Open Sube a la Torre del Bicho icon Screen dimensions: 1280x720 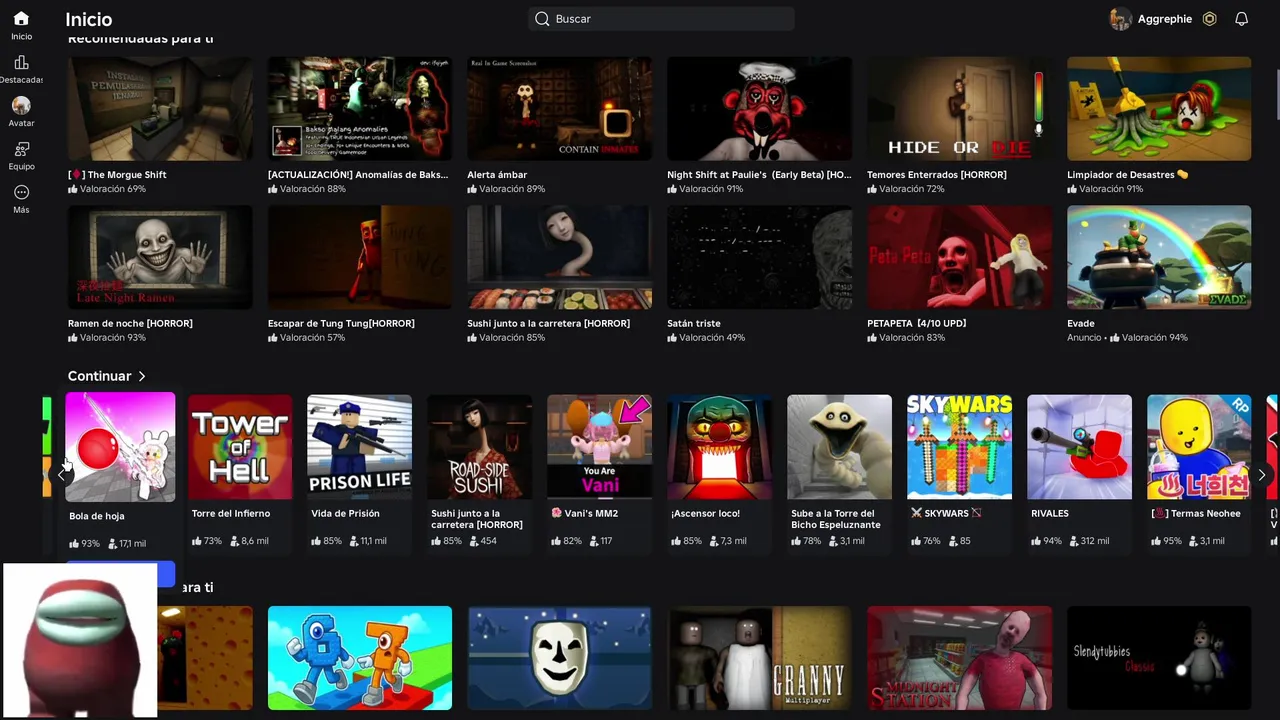click(x=840, y=447)
